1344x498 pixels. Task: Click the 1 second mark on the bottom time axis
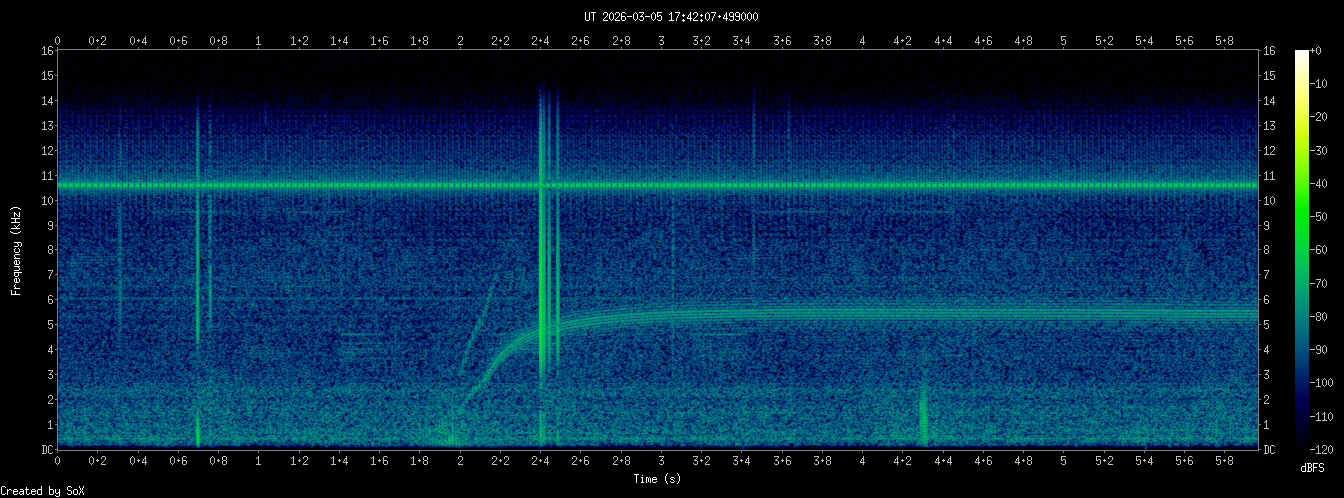[x=259, y=462]
